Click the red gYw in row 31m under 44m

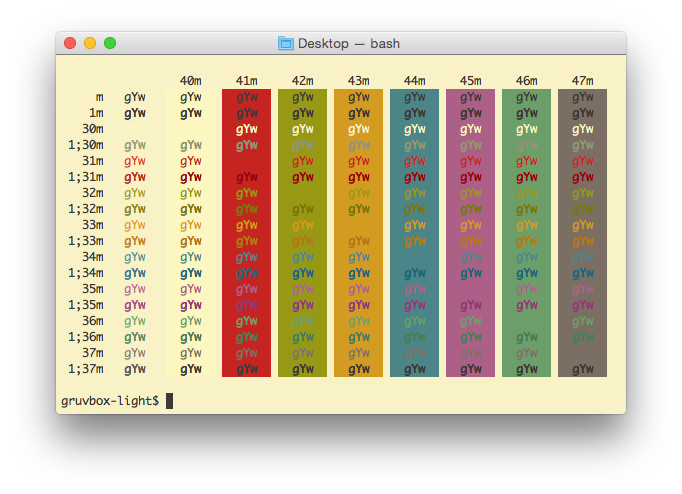(x=415, y=162)
